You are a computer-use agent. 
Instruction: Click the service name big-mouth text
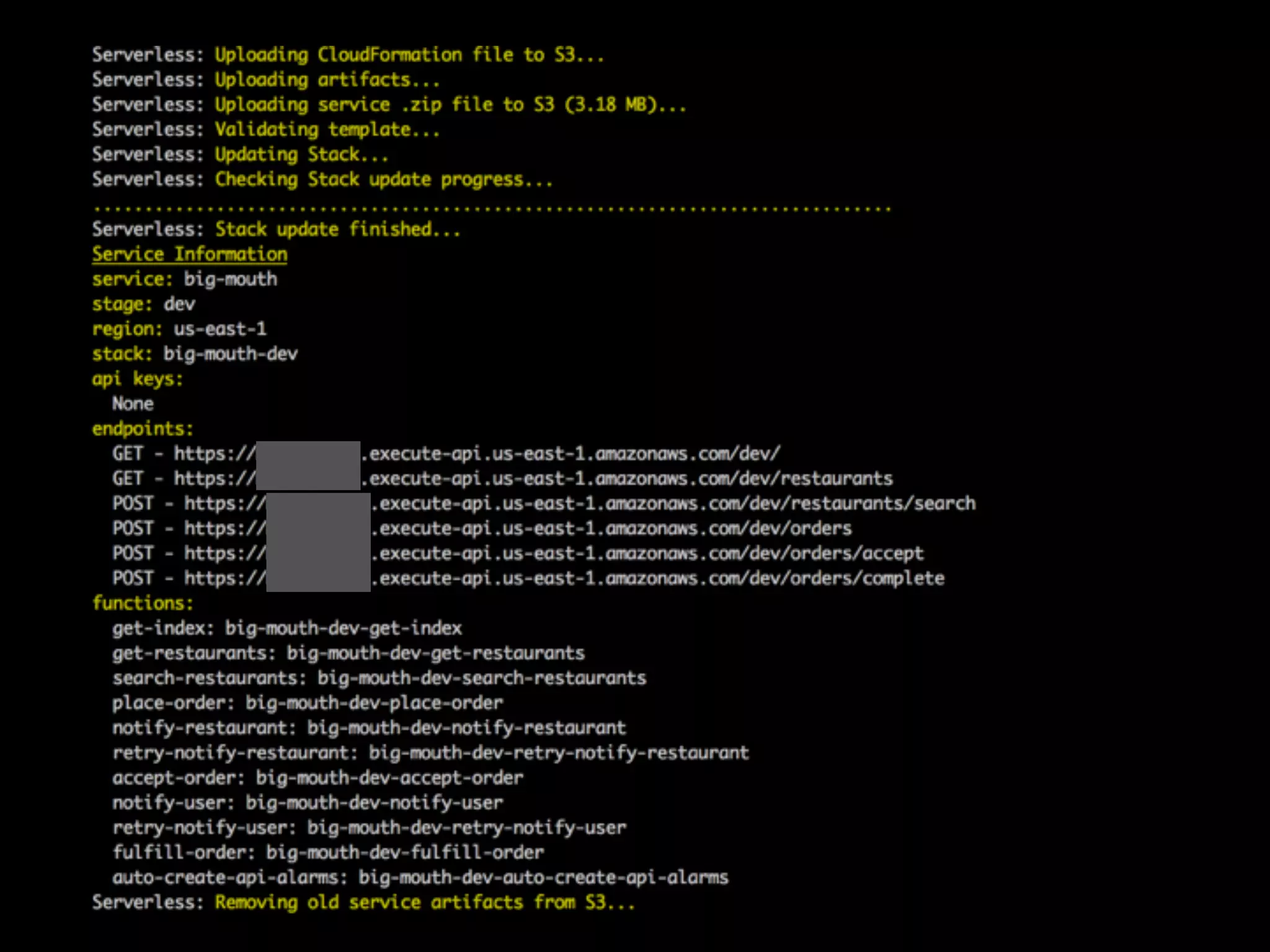[x=230, y=279]
